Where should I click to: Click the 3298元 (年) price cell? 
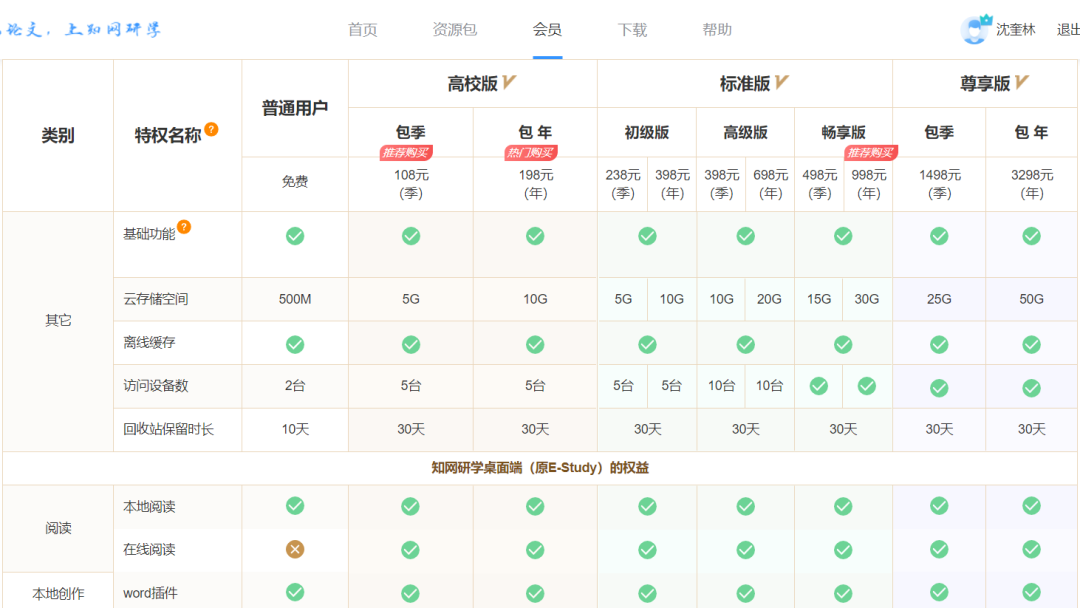coord(1032,184)
